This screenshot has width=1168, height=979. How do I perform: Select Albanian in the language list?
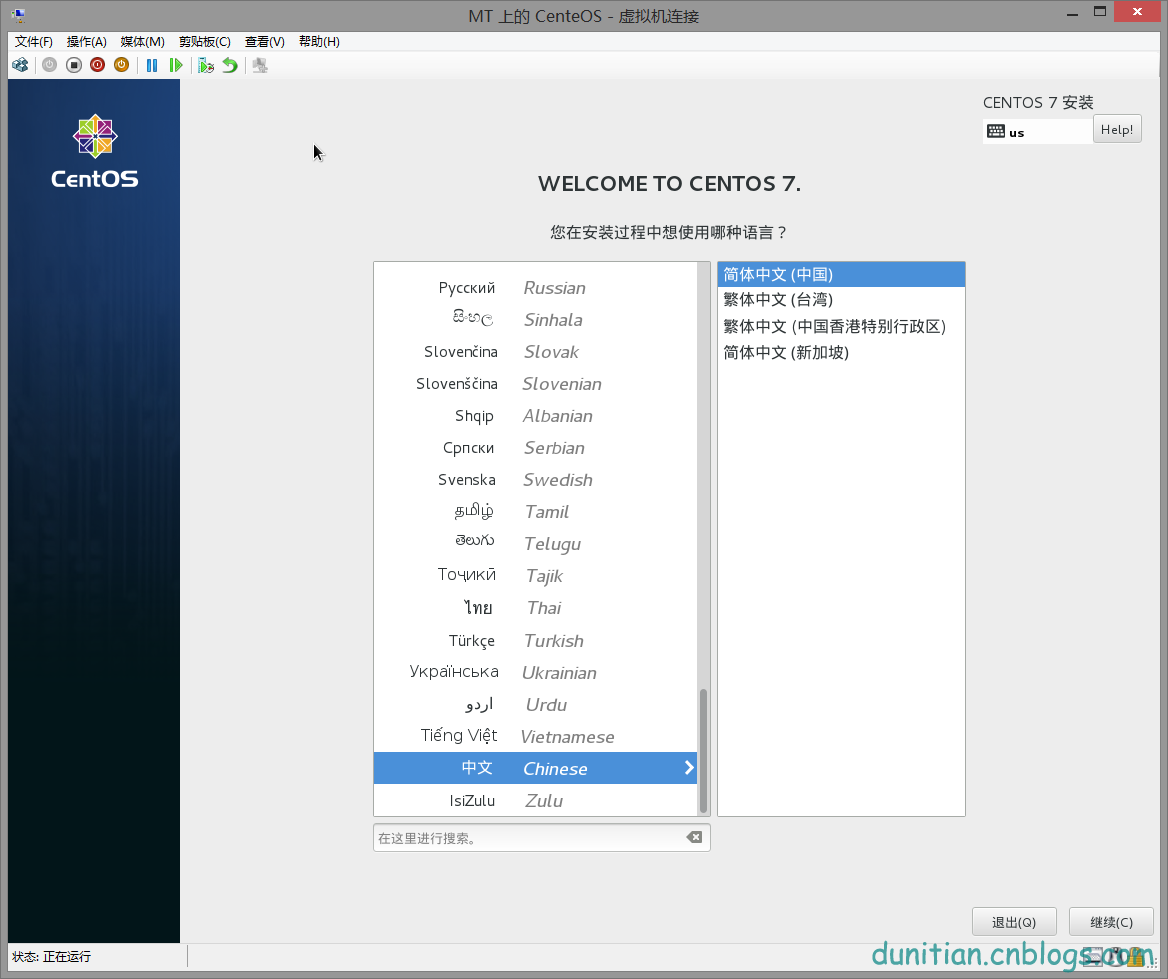pos(535,416)
